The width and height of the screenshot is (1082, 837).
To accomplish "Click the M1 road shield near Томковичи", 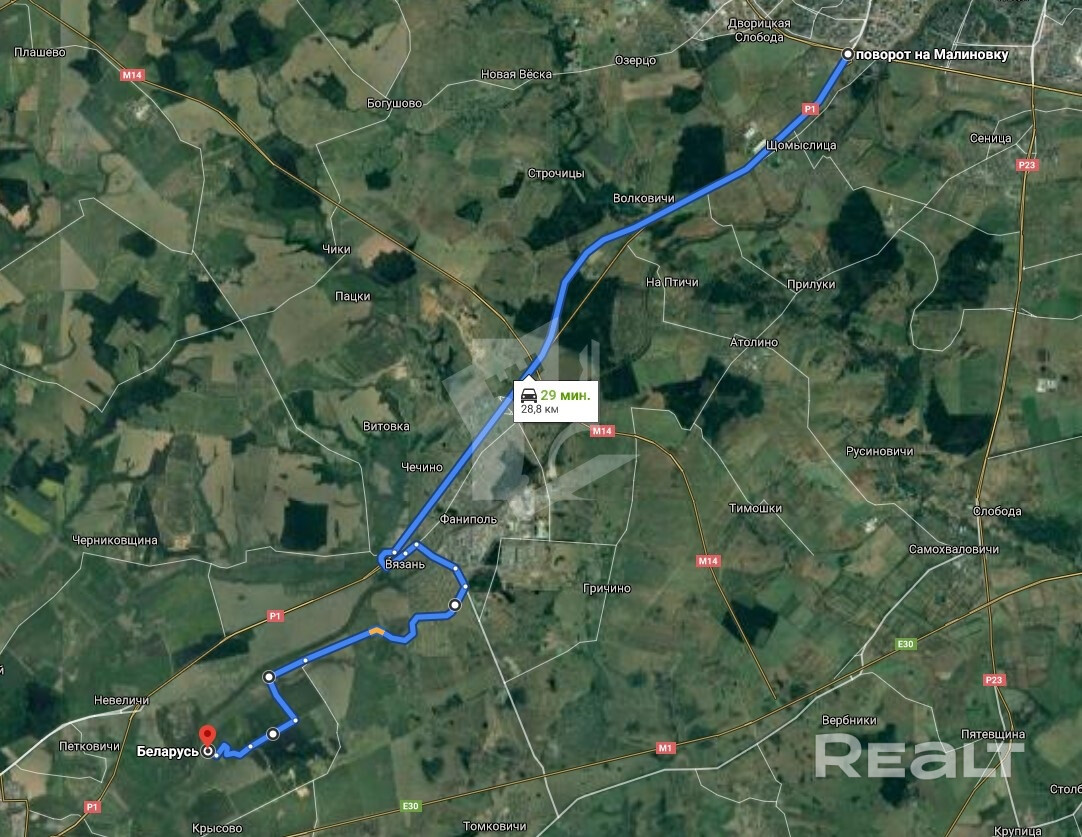I will (665, 748).
